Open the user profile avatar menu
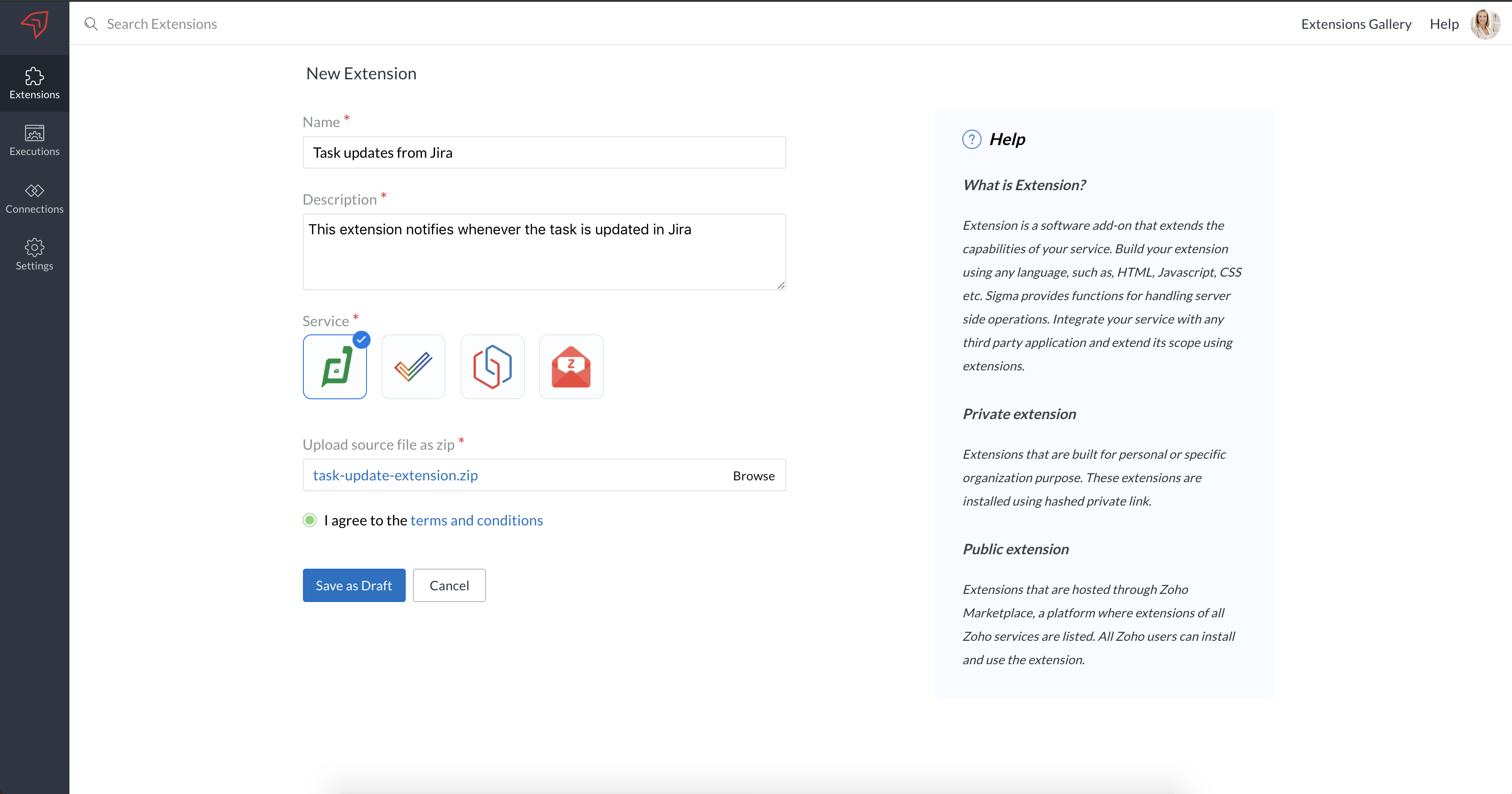Image resolution: width=1512 pixels, height=794 pixels. point(1485,24)
